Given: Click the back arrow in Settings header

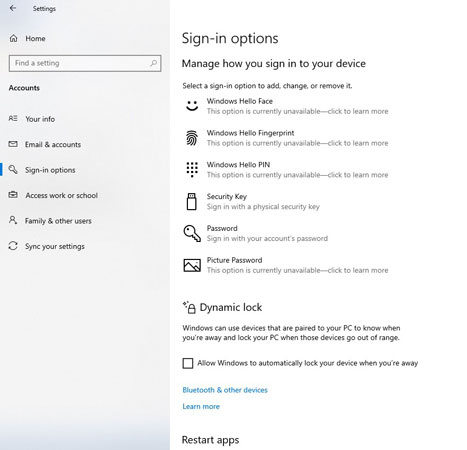Looking at the screenshot, I should (x=13, y=8).
